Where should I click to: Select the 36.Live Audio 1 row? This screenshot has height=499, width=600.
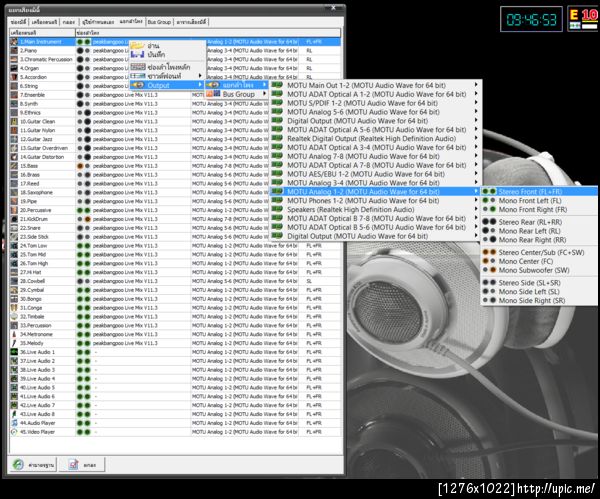tap(175, 352)
